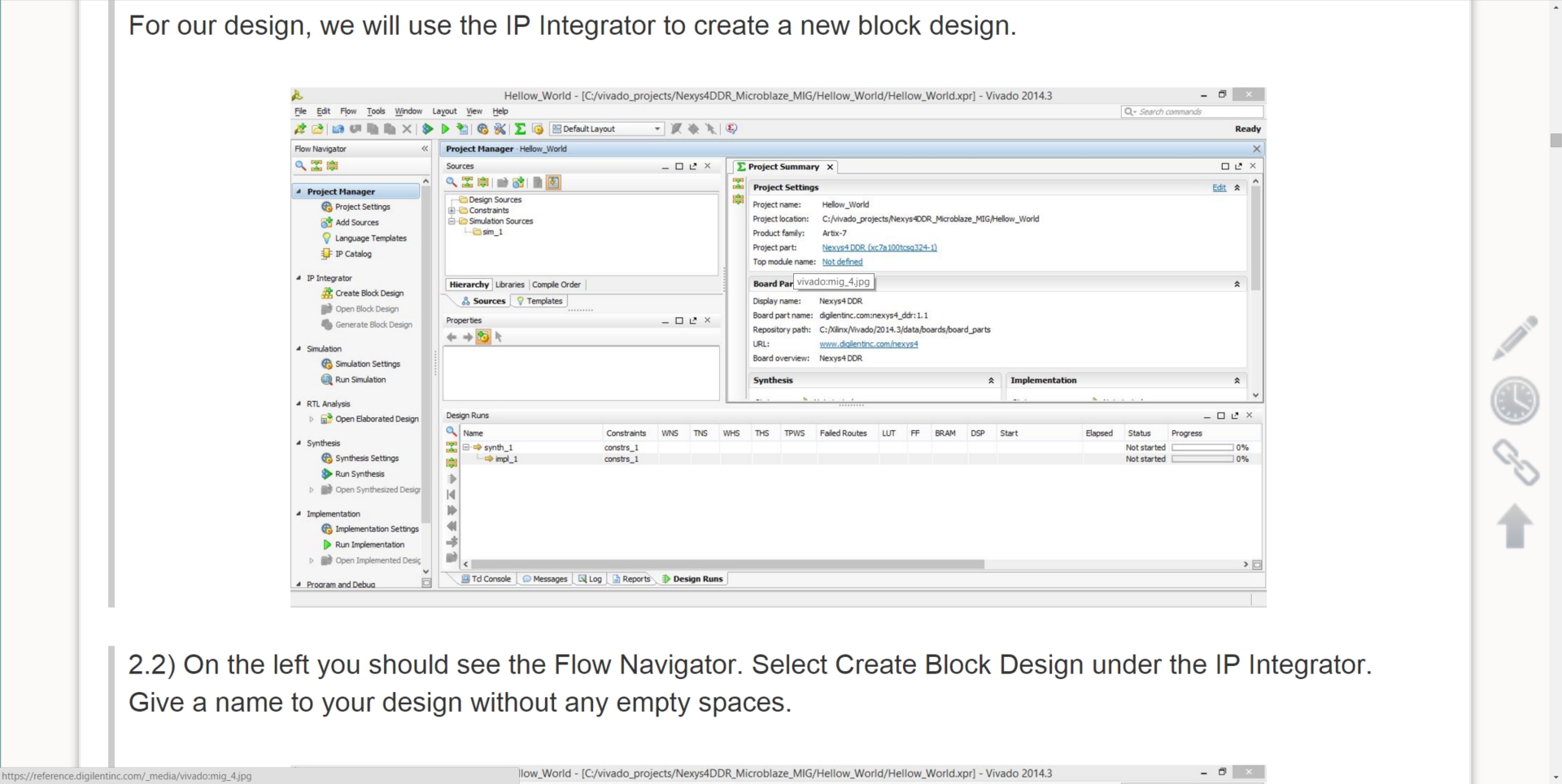The width and height of the screenshot is (1562, 784).
Task: Expand the Constraints folder in Sources tree
Action: 452,211
